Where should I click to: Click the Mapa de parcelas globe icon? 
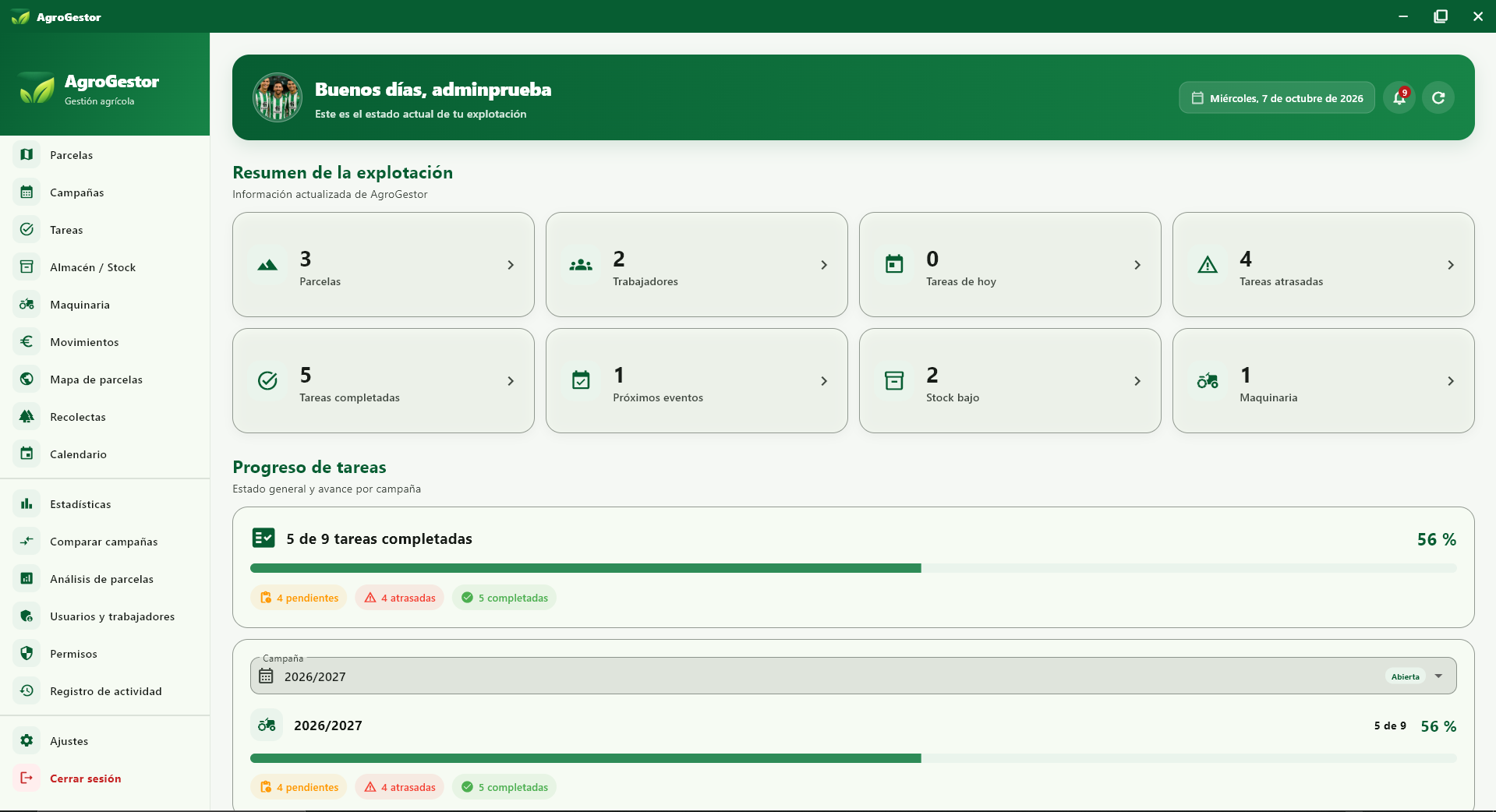(x=27, y=379)
